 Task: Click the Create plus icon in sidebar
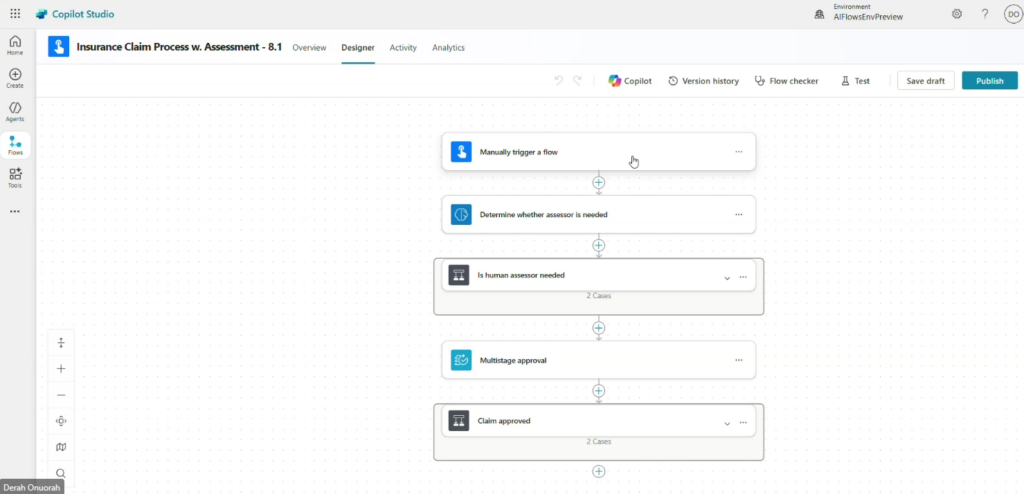click(x=15, y=77)
